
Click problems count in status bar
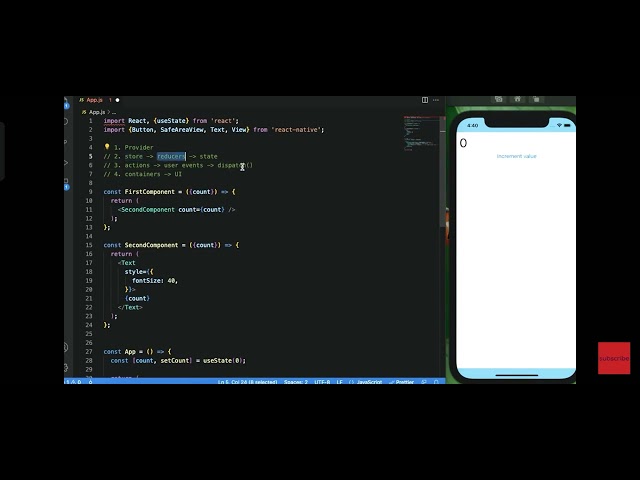[73, 382]
